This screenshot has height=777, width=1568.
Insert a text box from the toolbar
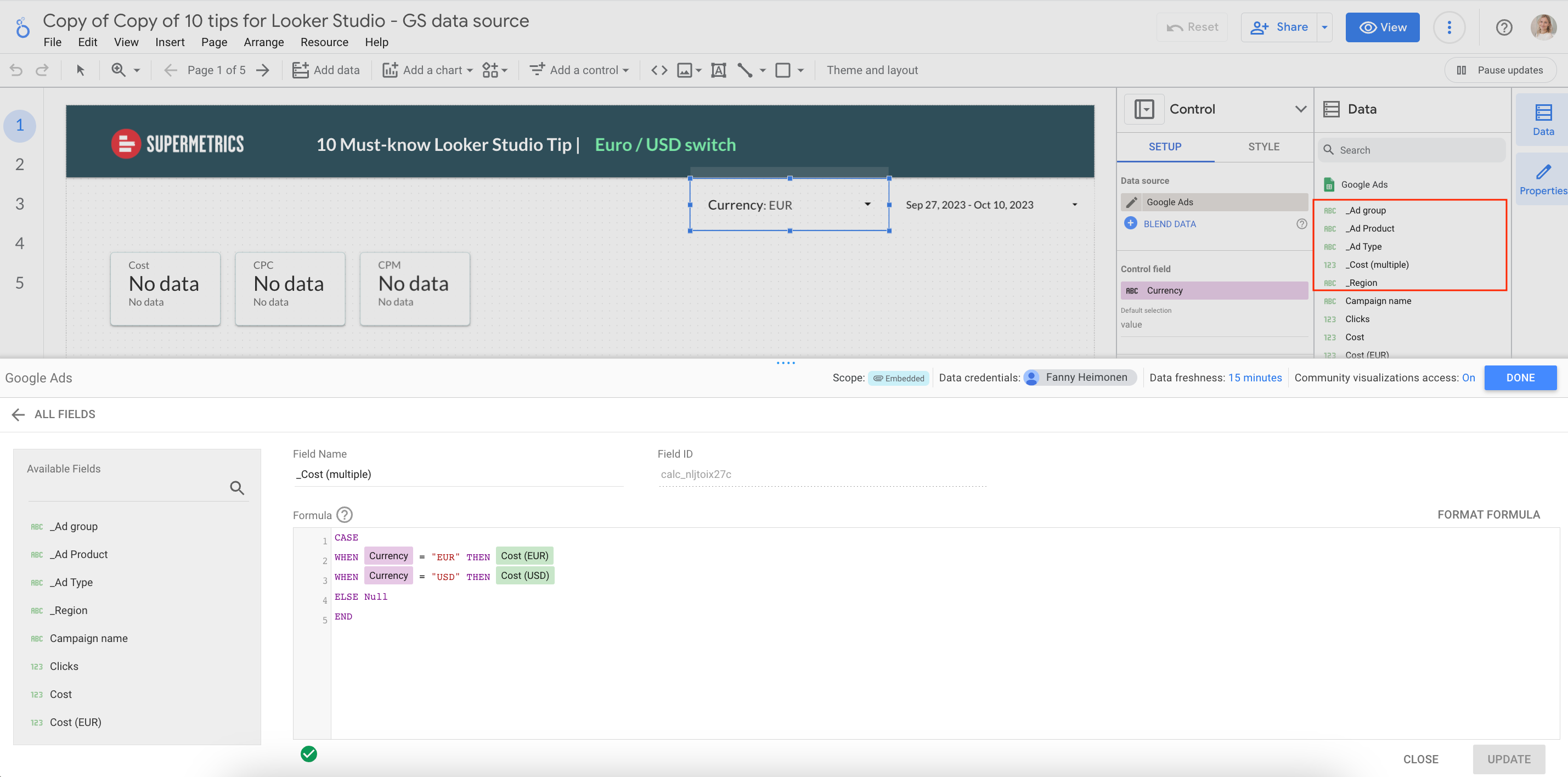pyautogui.click(x=718, y=70)
